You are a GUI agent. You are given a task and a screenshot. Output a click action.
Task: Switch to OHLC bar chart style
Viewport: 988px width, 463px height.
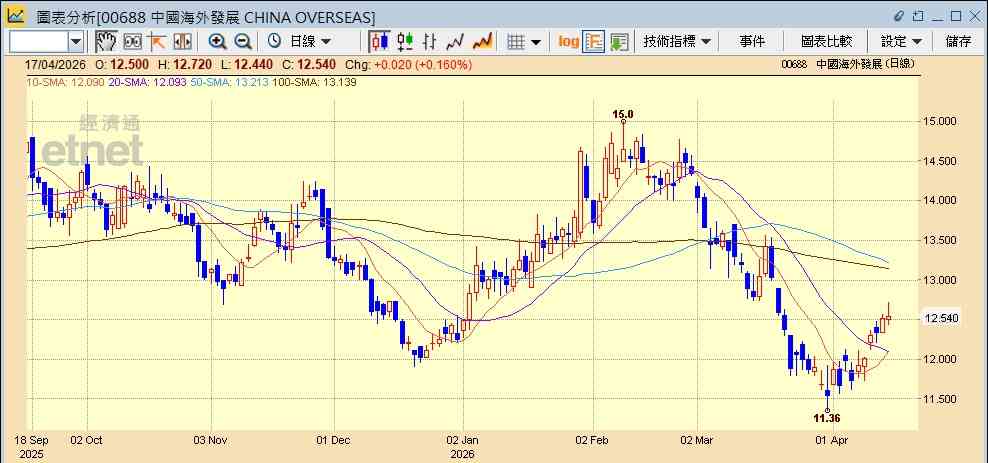(x=430, y=42)
